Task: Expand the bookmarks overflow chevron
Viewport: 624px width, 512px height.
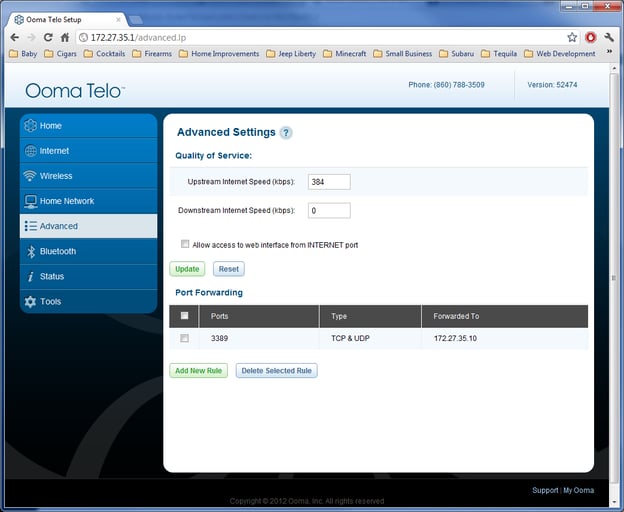Action: coord(609,54)
